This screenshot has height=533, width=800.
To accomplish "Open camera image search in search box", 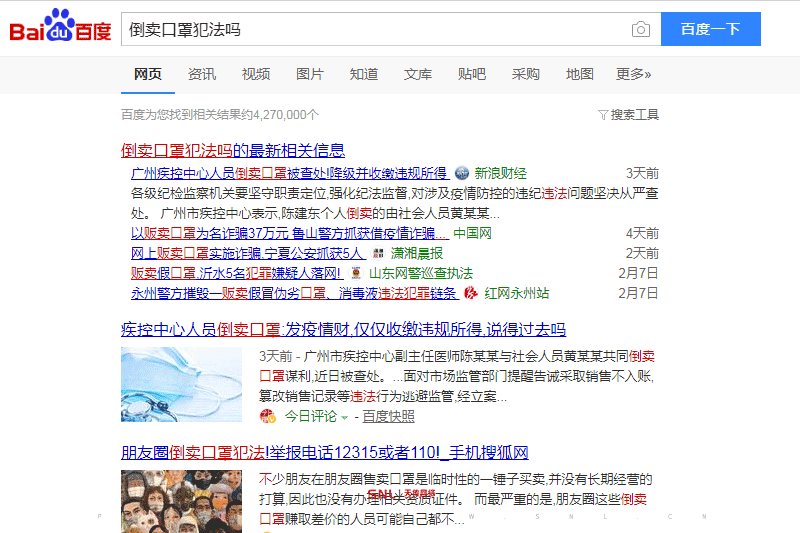I will point(640,30).
